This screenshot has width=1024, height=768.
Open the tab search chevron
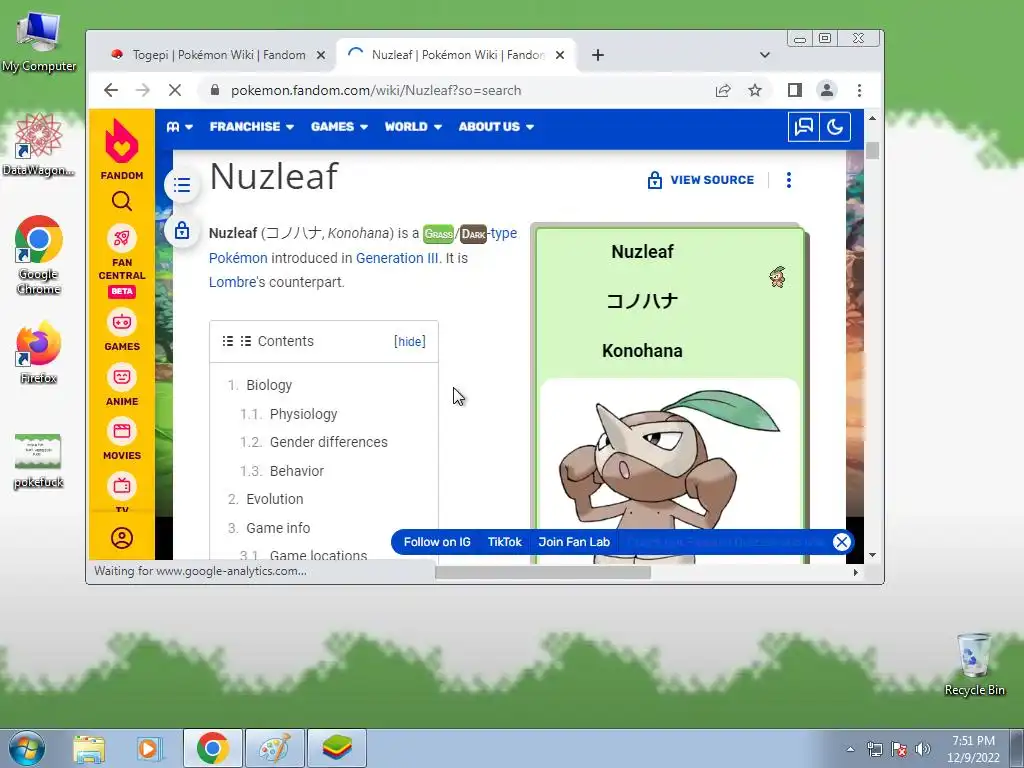click(x=765, y=55)
